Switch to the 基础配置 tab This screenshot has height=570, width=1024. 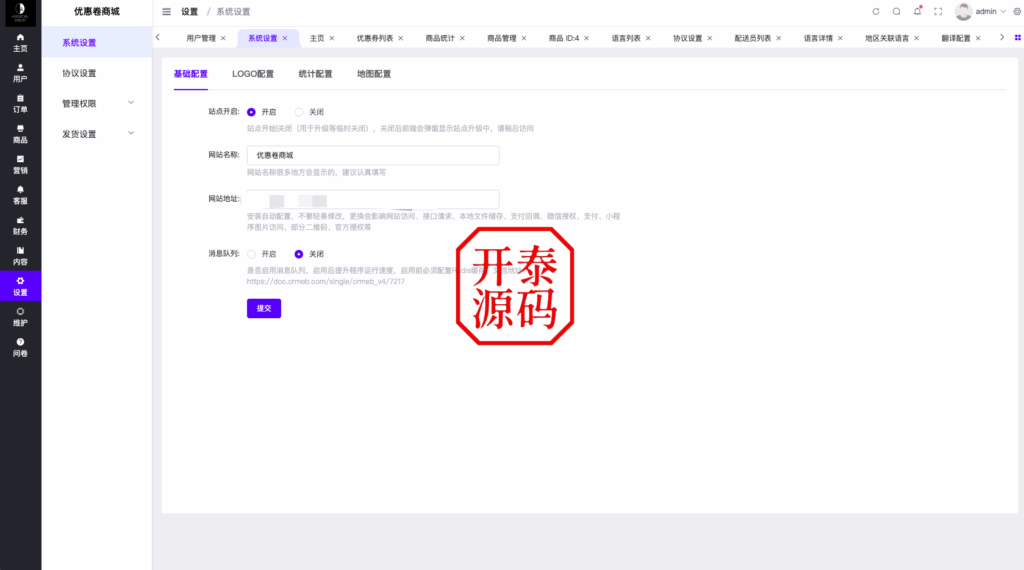191,74
